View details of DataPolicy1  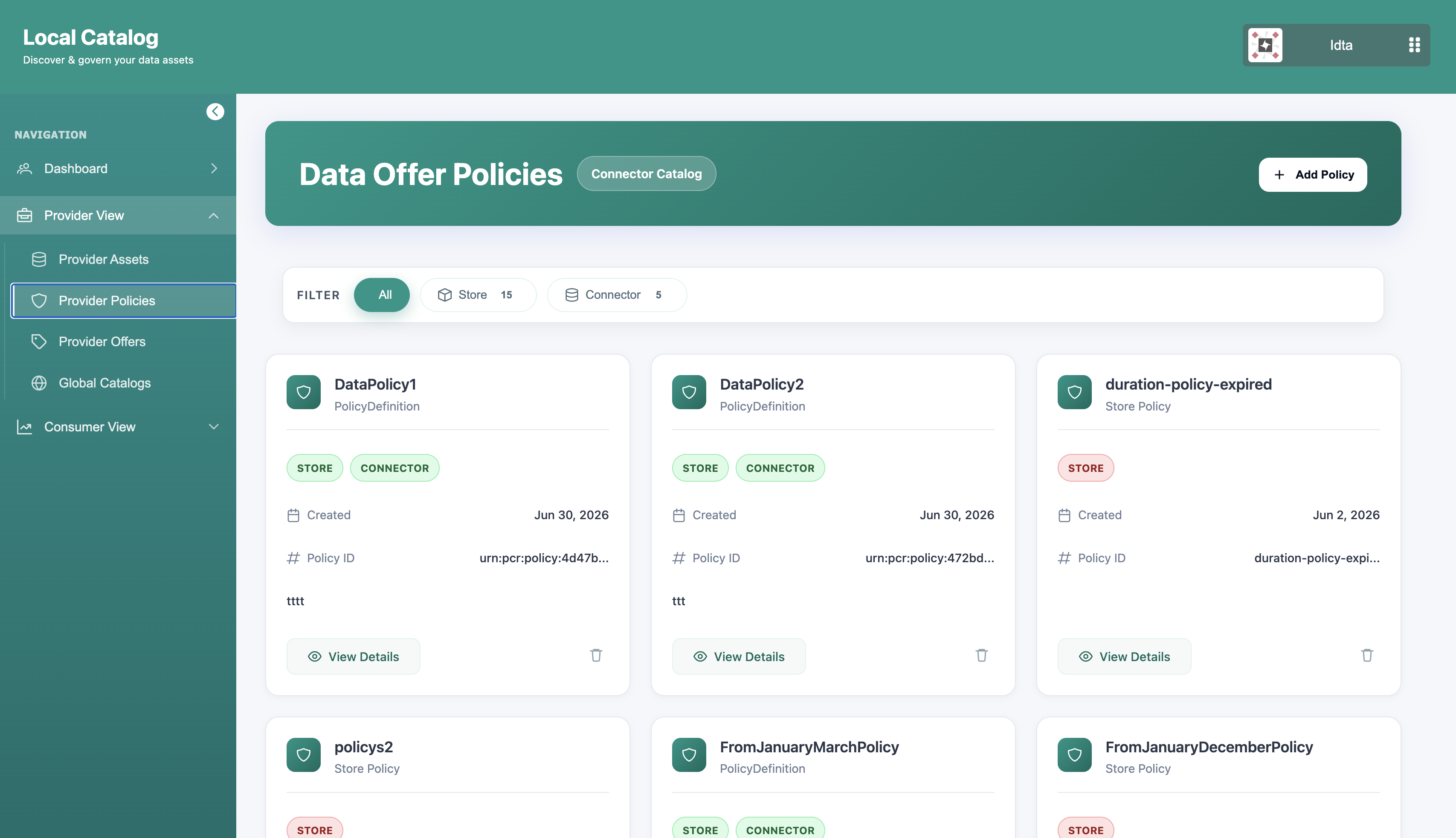[354, 657]
